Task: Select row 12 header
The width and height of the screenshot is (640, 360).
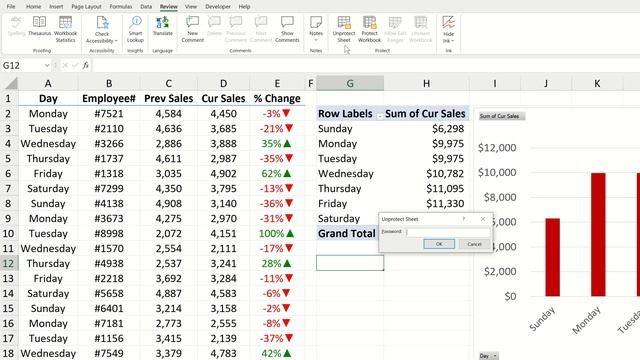Action: click(x=8, y=264)
